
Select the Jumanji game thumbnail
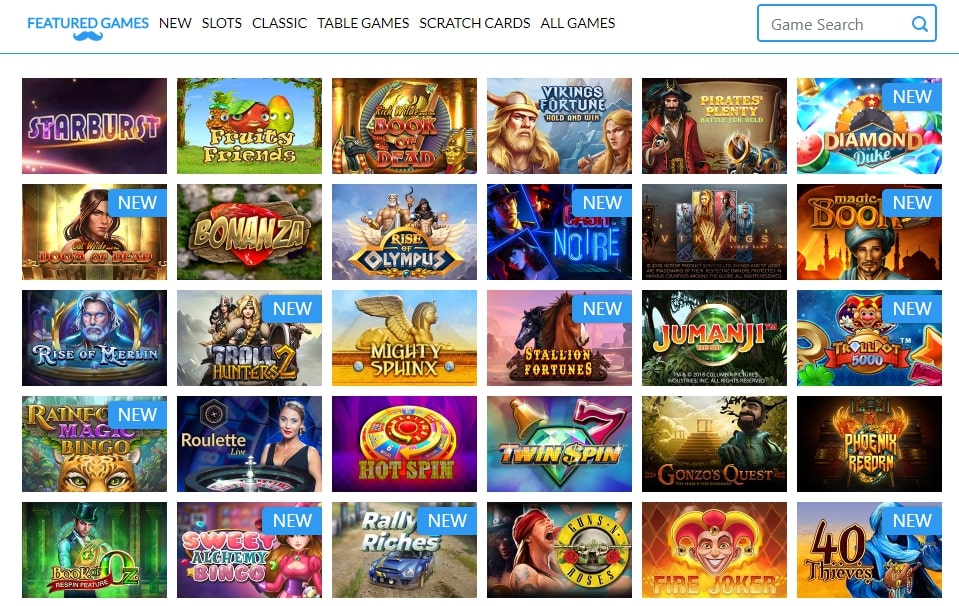tap(714, 338)
